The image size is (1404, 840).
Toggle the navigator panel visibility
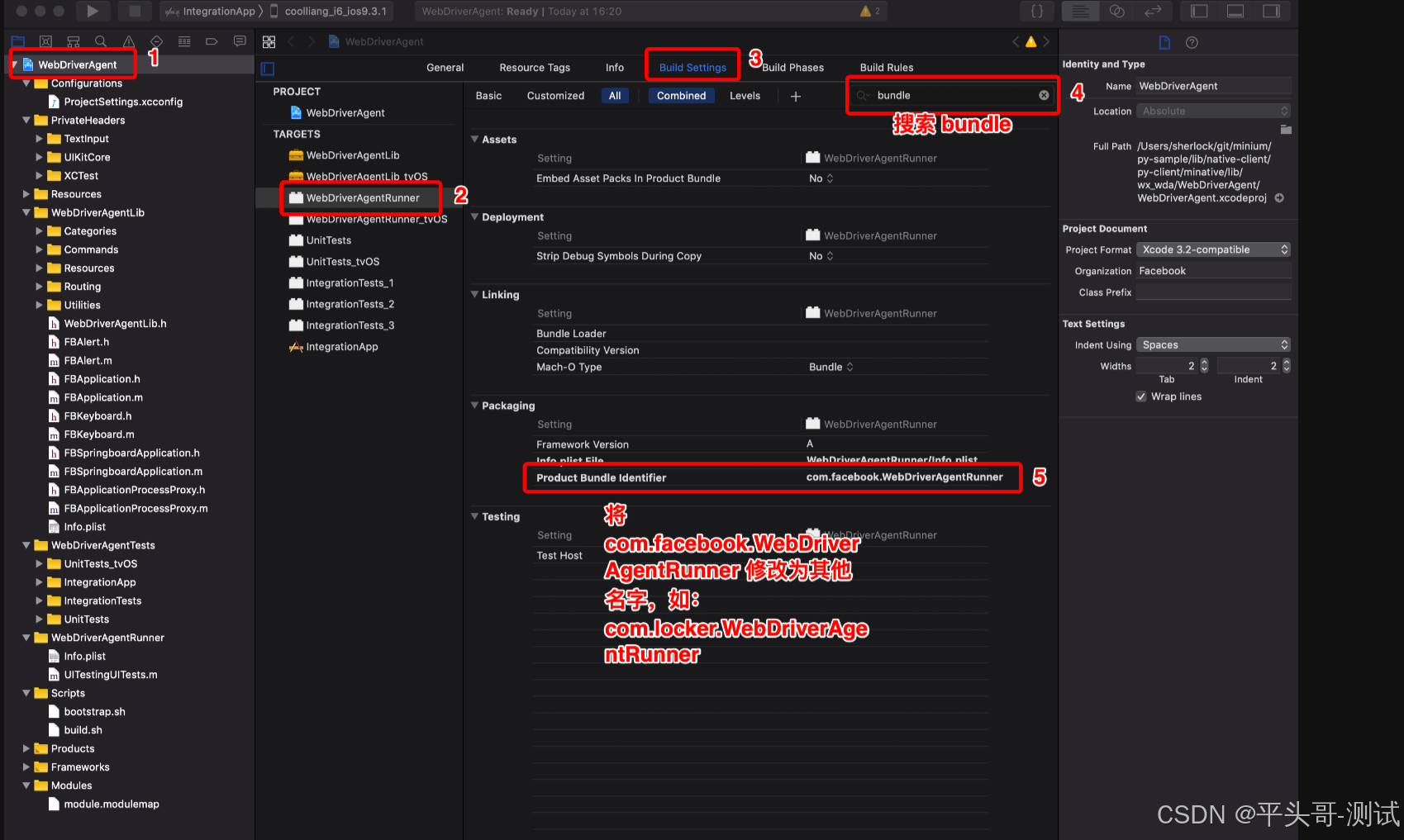1199,11
